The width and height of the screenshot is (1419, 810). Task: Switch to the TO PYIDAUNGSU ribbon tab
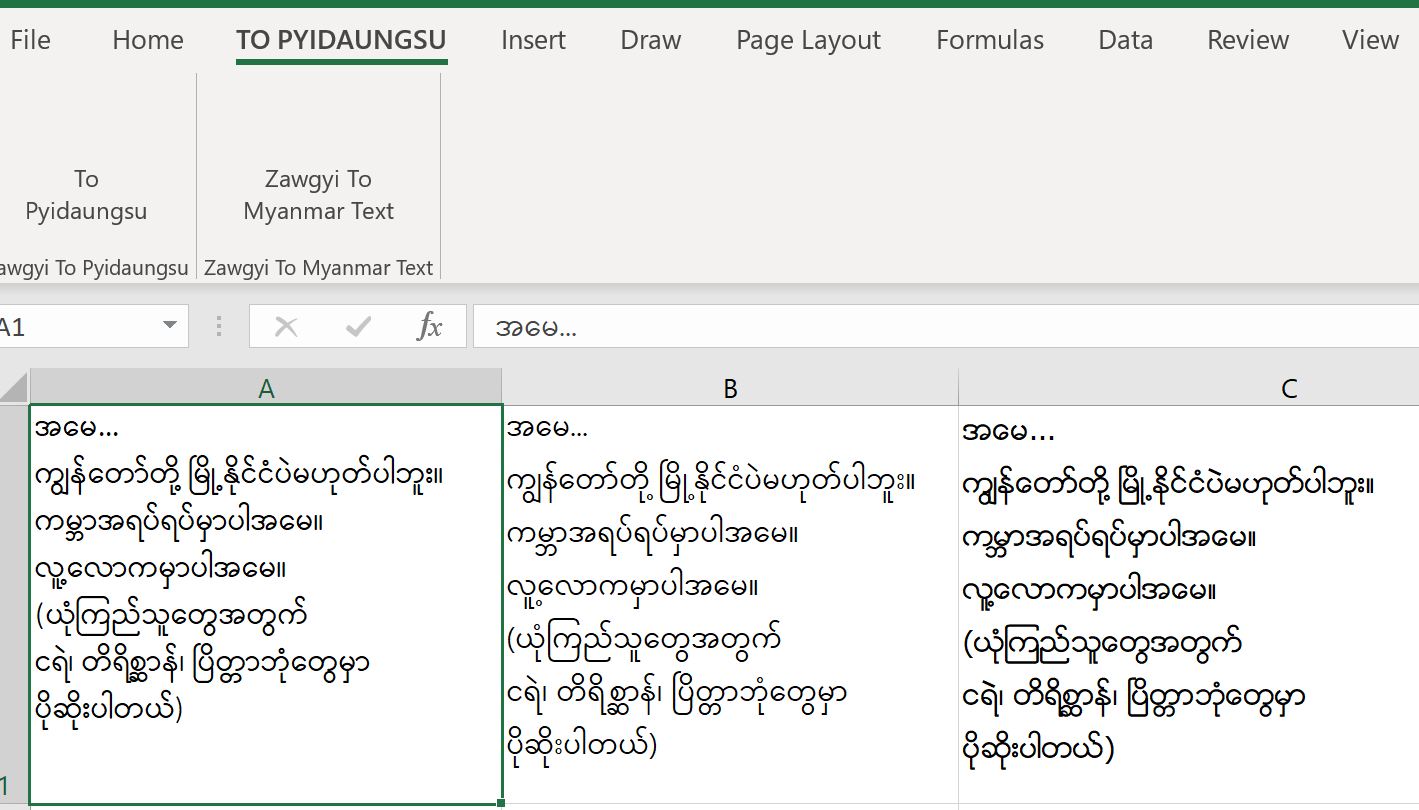pos(341,40)
